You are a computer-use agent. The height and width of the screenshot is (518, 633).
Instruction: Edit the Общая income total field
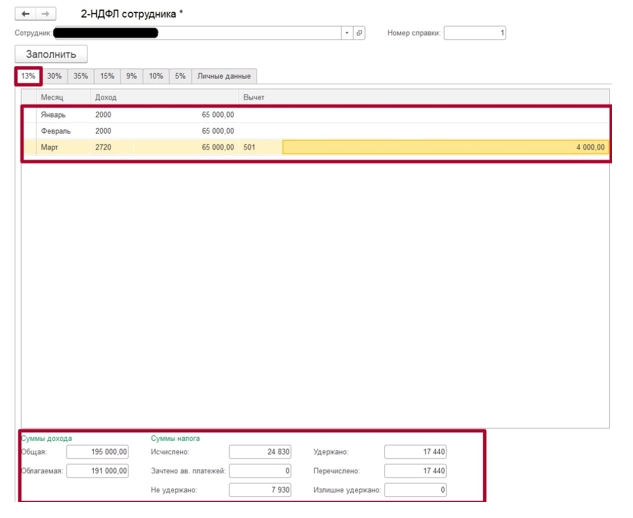tap(98, 452)
